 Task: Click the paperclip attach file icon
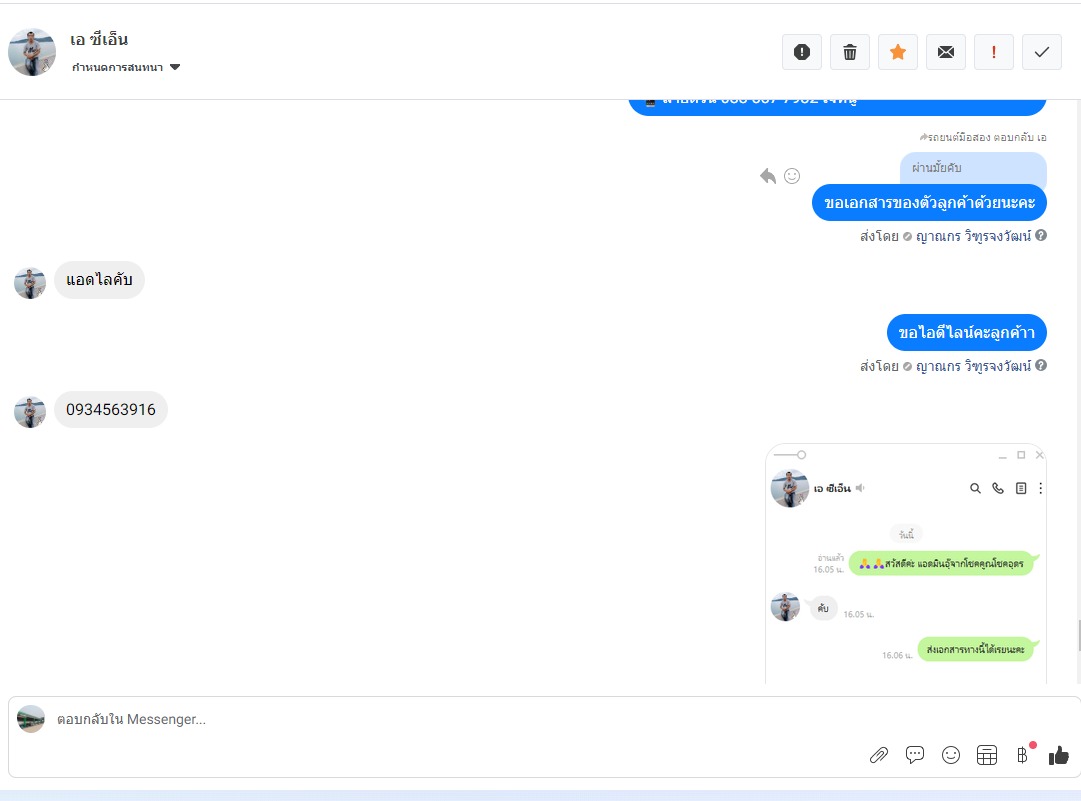(x=878, y=756)
